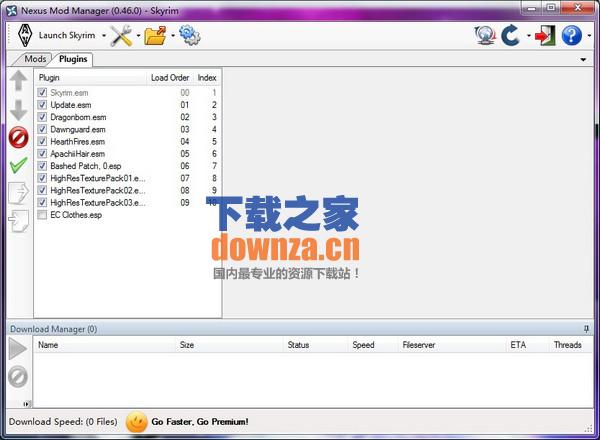This screenshot has width=600, height=440.
Task: Select the EC Clothes.esp plugin name
Action: tap(76, 215)
